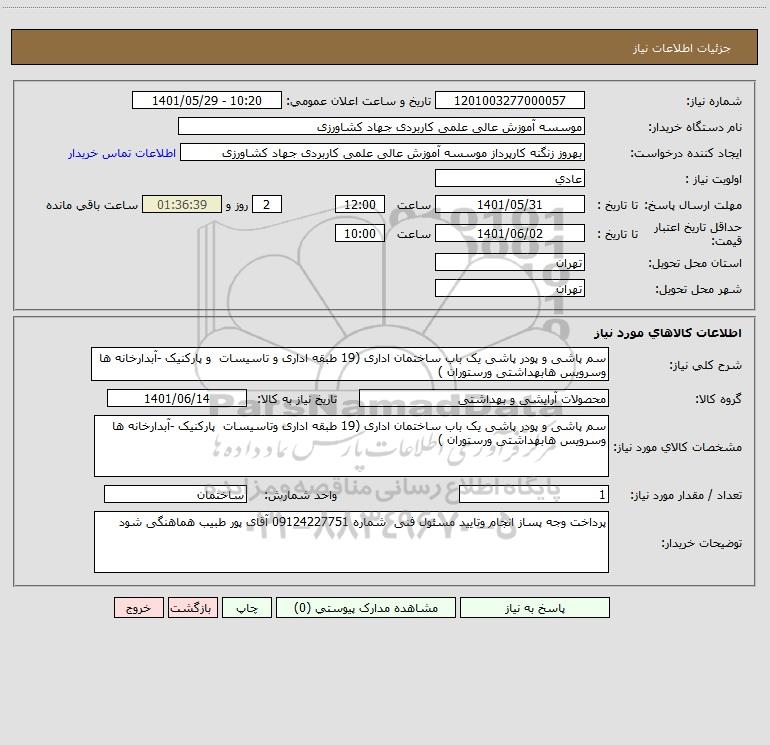Screen dimensions: 770x745
Task: Click the شهر محل تحویل field تهران
Action: point(510,288)
